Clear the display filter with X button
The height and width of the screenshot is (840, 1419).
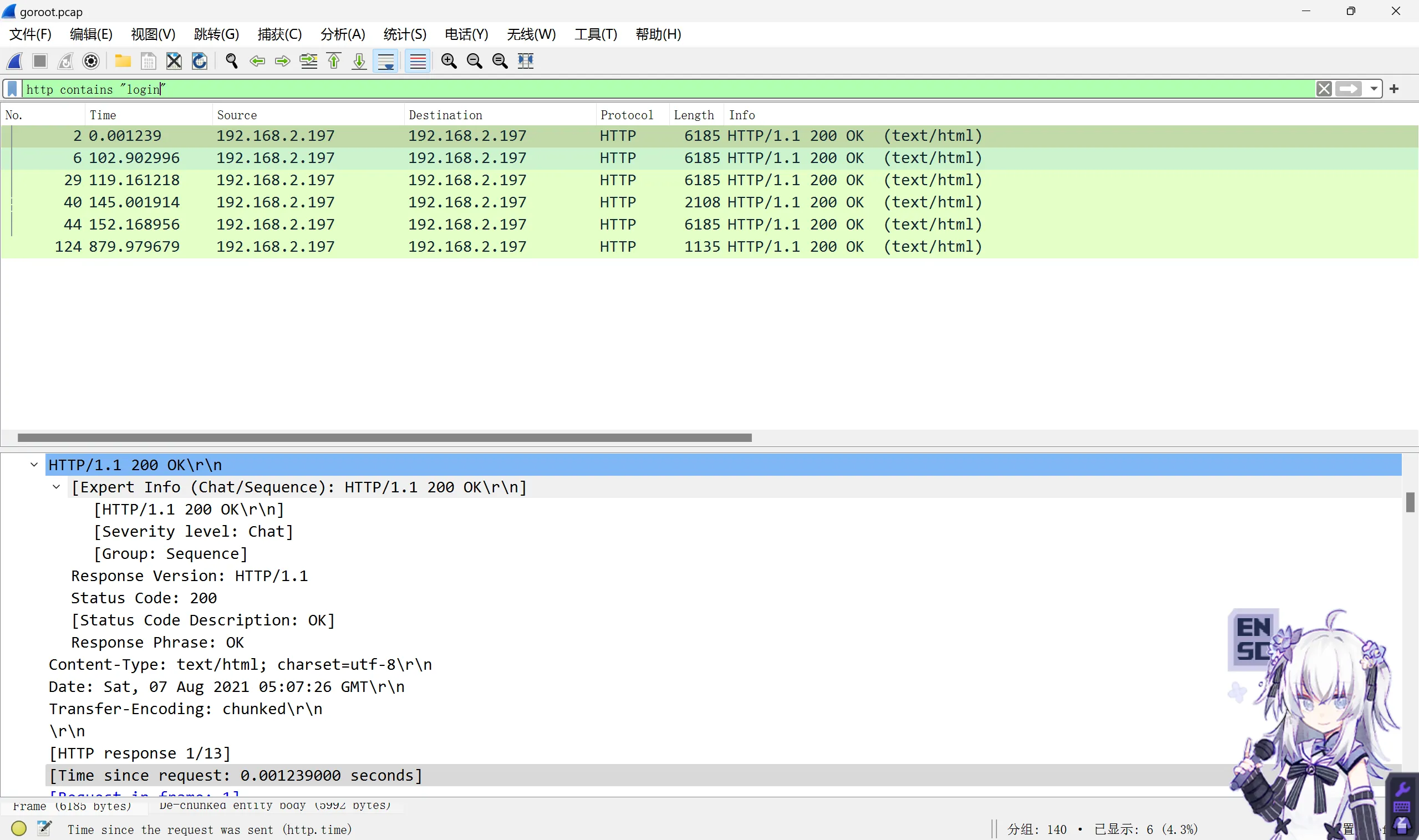[x=1324, y=89]
